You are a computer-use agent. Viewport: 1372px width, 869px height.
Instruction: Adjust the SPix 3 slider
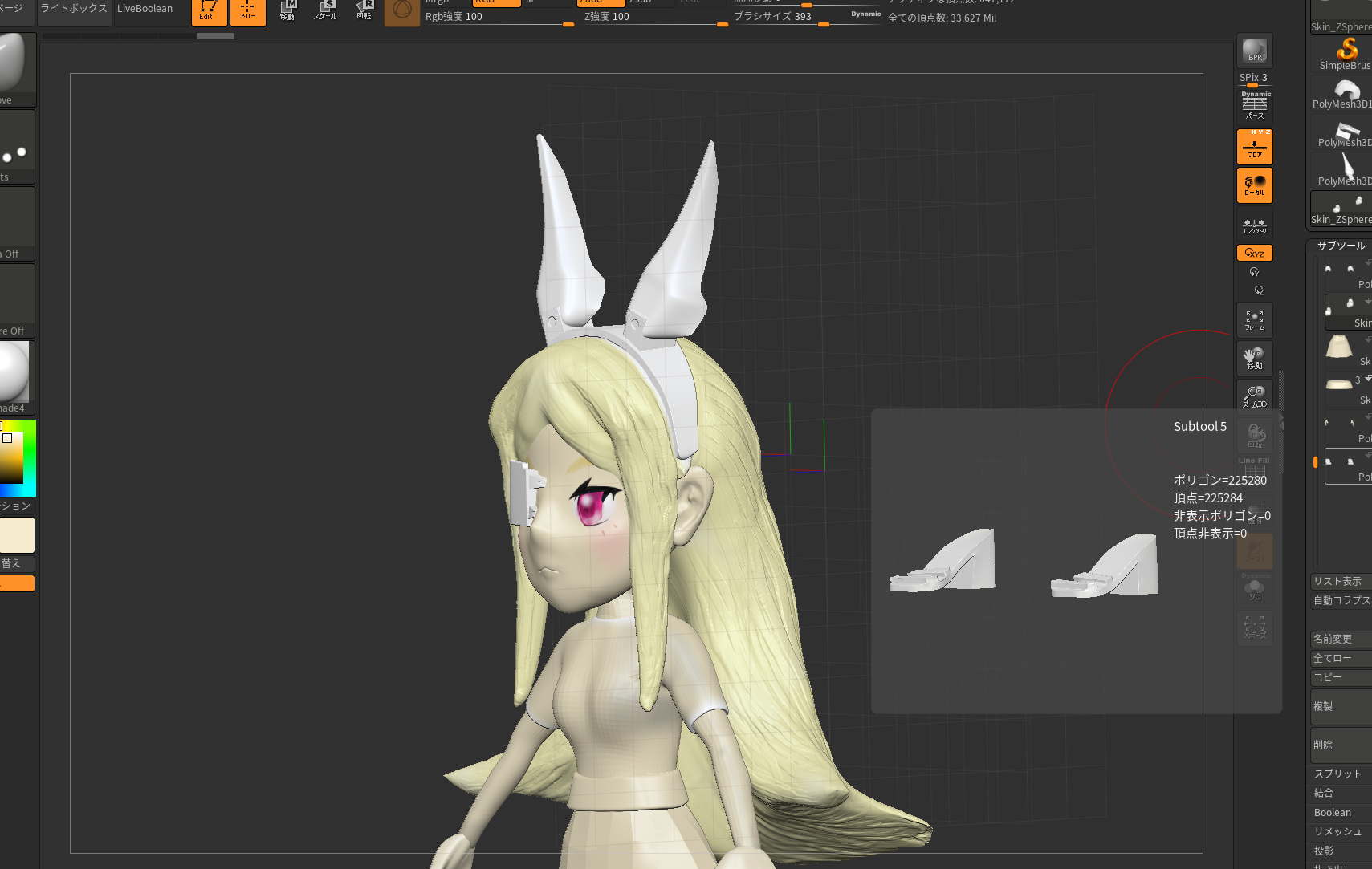(1254, 79)
